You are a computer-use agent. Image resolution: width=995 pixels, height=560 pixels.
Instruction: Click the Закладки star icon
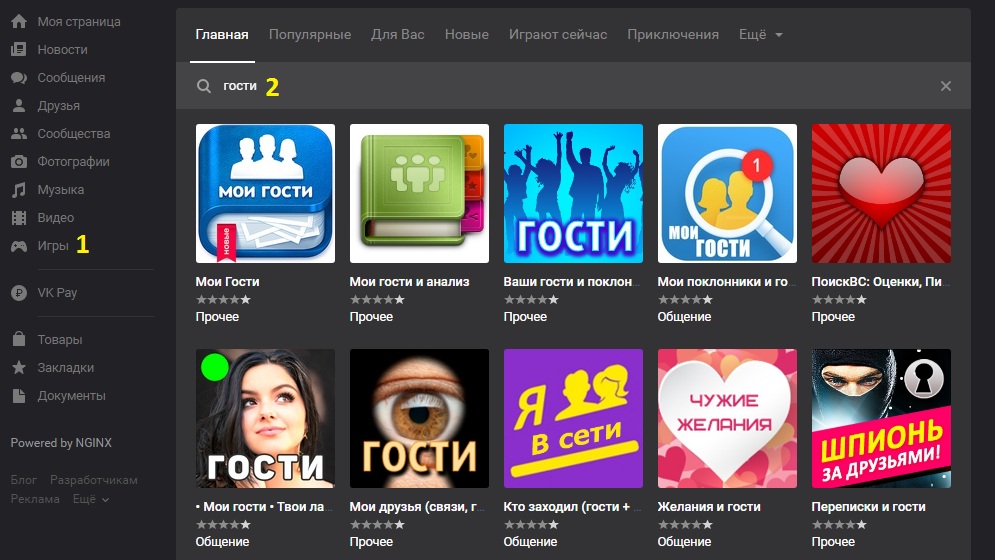(x=19, y=368)
